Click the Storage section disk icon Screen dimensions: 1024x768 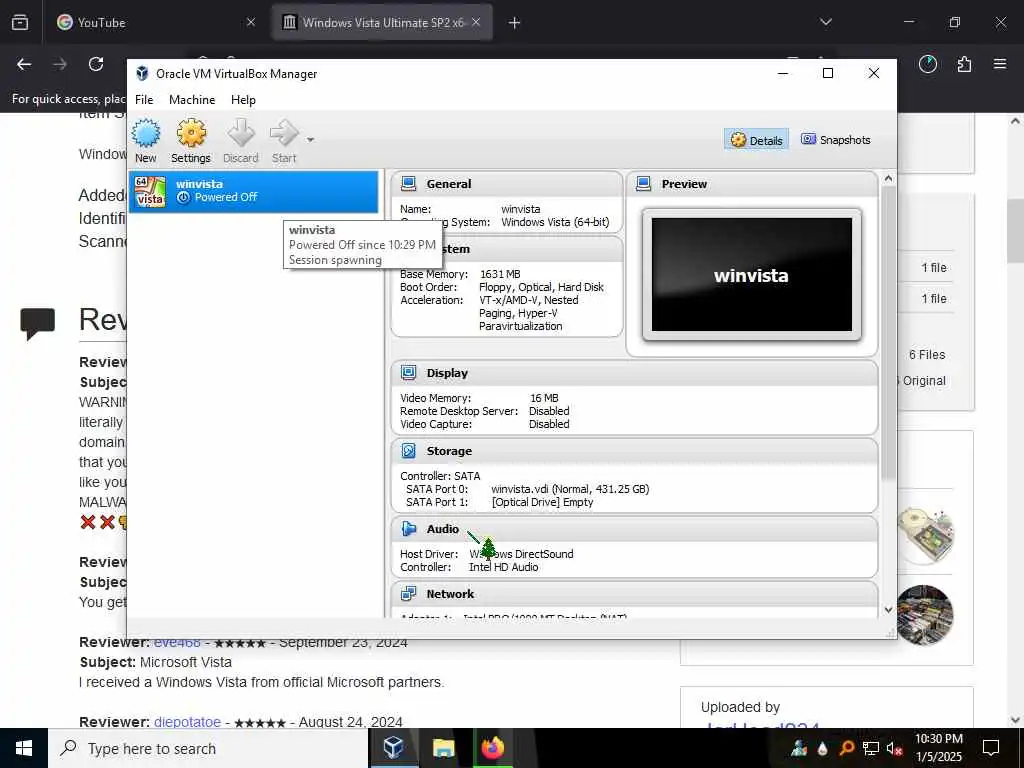tap(409, 451)
